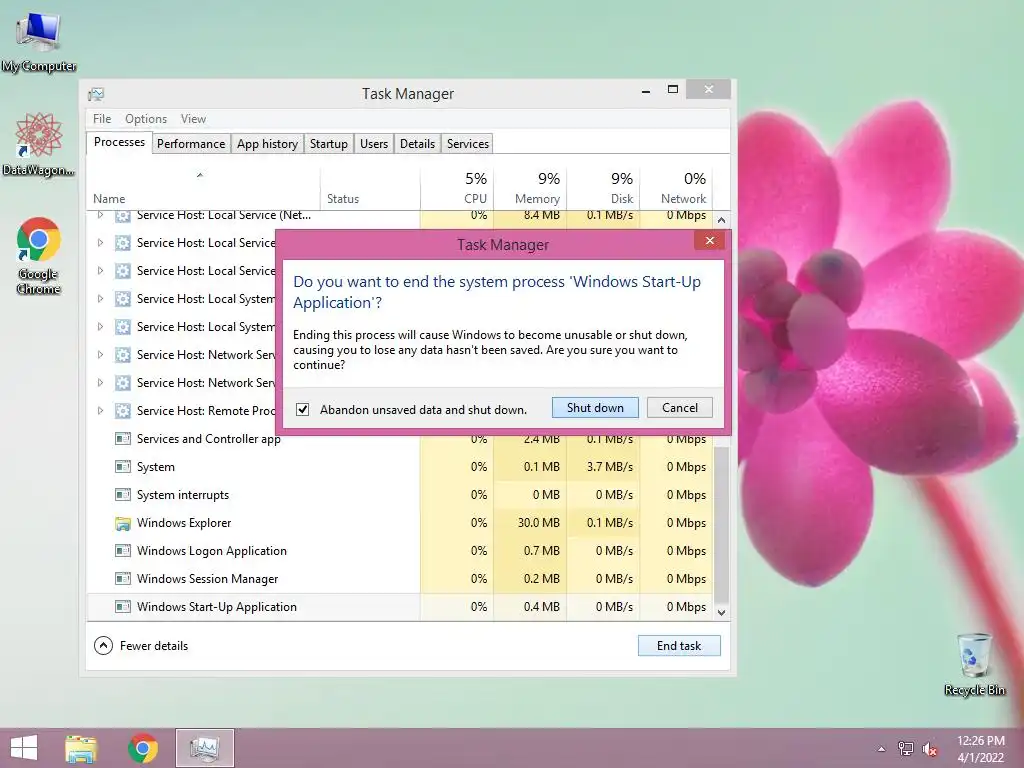Open the View menu

pyautogui.click(x=193, y=119)
